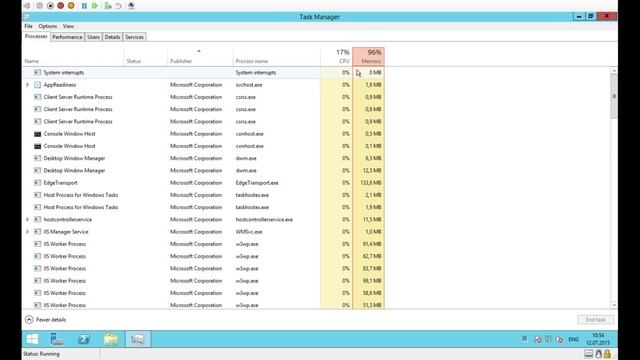Switch to the Performance tab
This screenshot has width=640, height=360.
67,37
